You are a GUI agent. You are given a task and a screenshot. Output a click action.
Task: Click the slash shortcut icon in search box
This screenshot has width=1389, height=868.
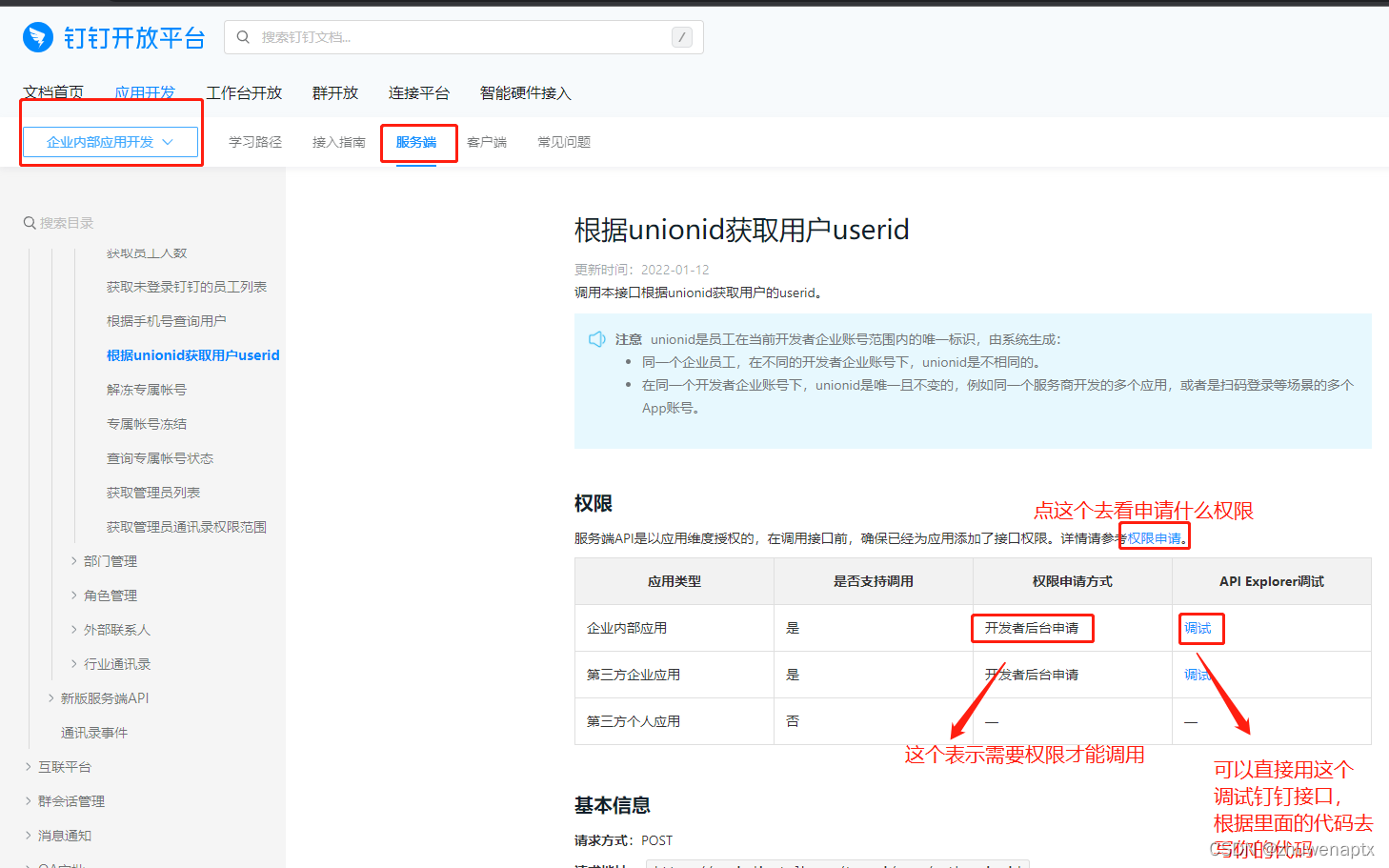[x=682, y=37]
